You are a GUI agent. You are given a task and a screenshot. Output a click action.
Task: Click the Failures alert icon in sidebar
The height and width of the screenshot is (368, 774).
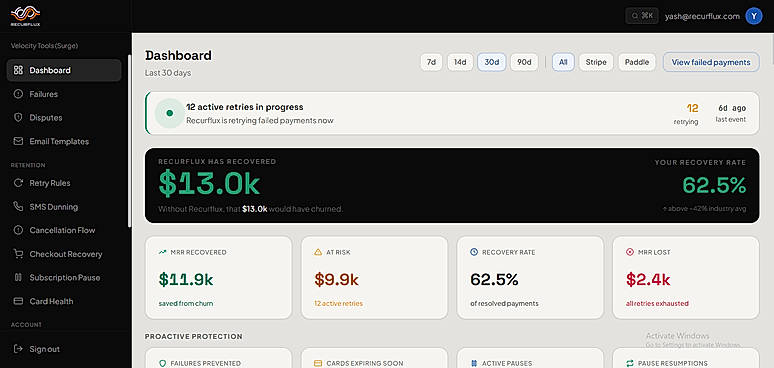tap(18, 94)
